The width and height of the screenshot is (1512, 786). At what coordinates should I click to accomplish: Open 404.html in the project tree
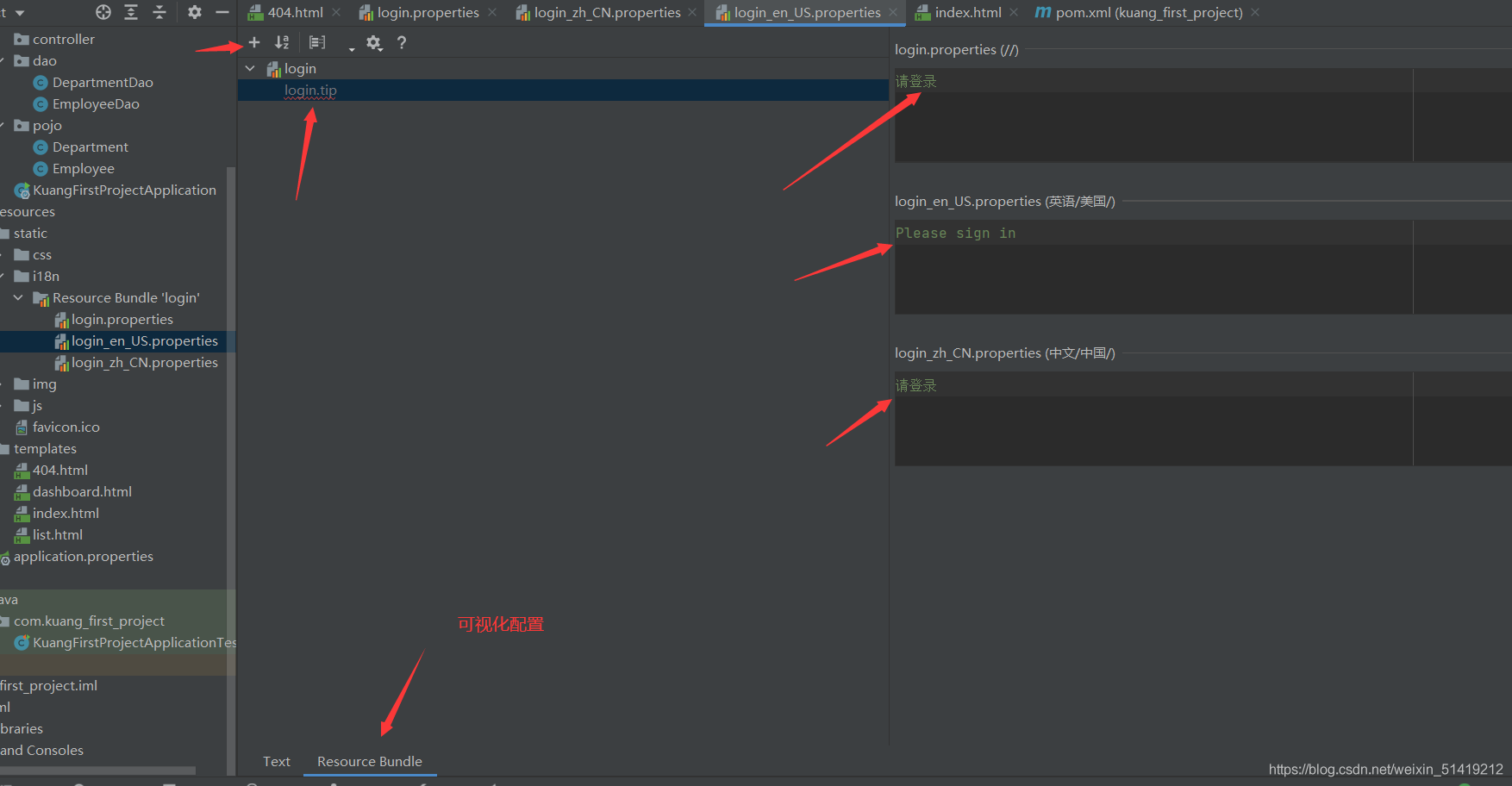tap(60, 470)
